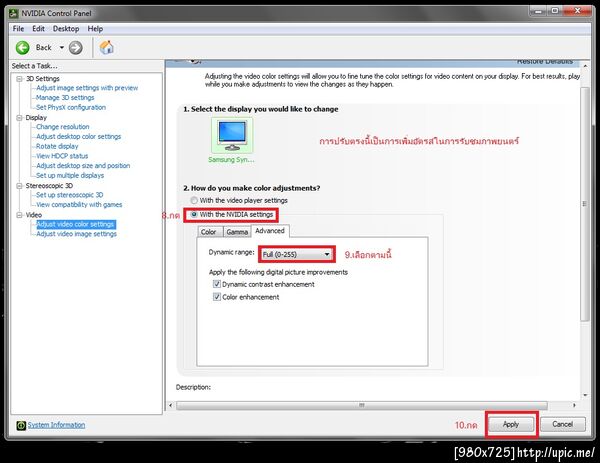Open Change resolution
Screen dimensions: 600x463
63,127
